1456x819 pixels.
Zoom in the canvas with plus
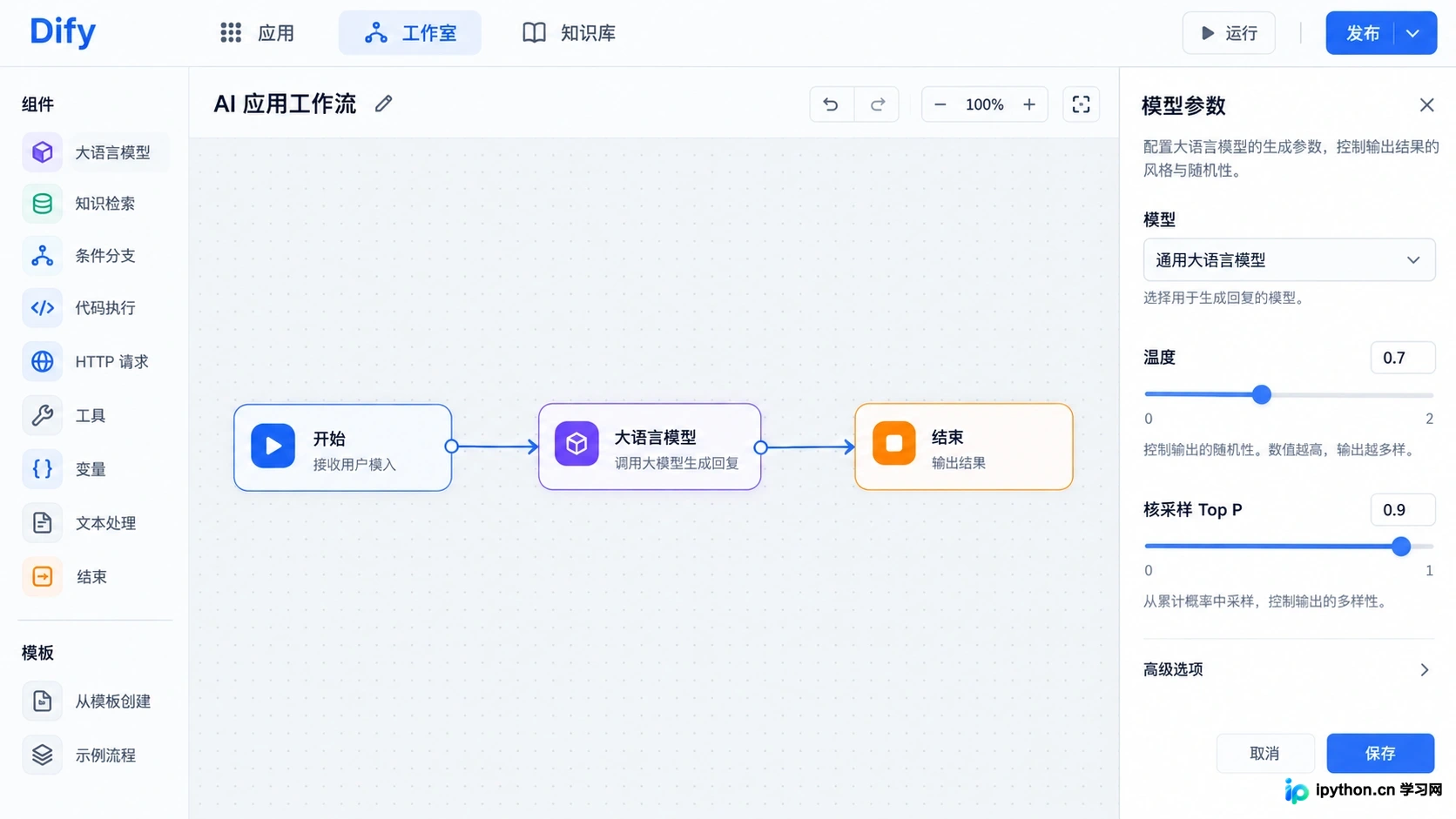click(1029, 104)
